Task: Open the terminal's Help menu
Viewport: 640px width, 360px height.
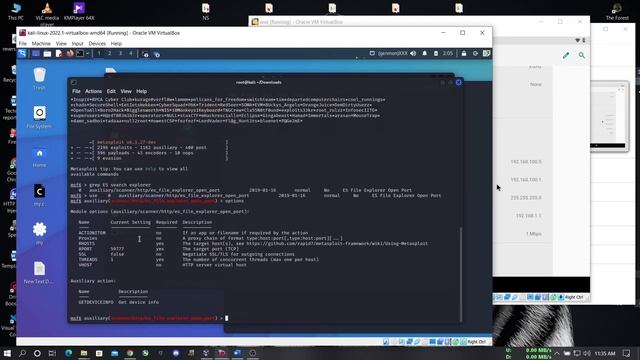Action: pos(142,91)
